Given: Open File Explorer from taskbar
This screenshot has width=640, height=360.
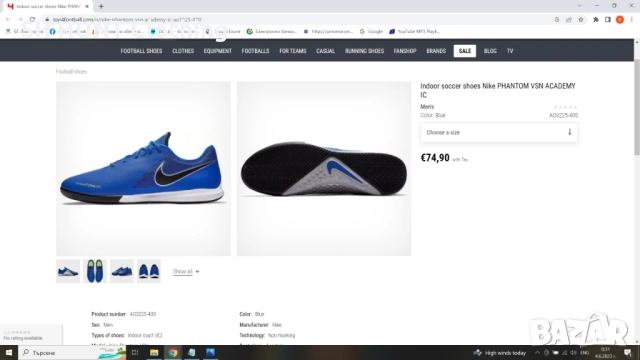Looking at the screenshot, I should coord(154,352).
